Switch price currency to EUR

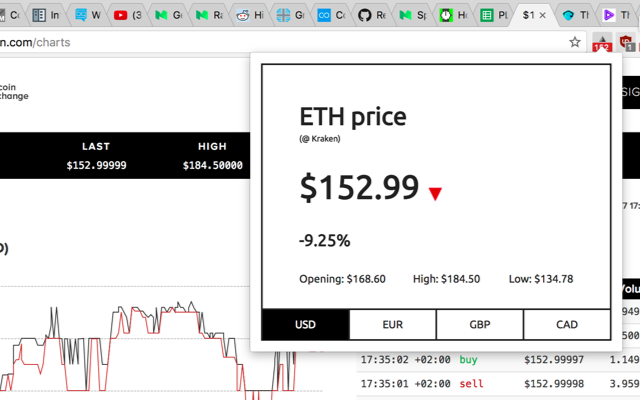392,324
